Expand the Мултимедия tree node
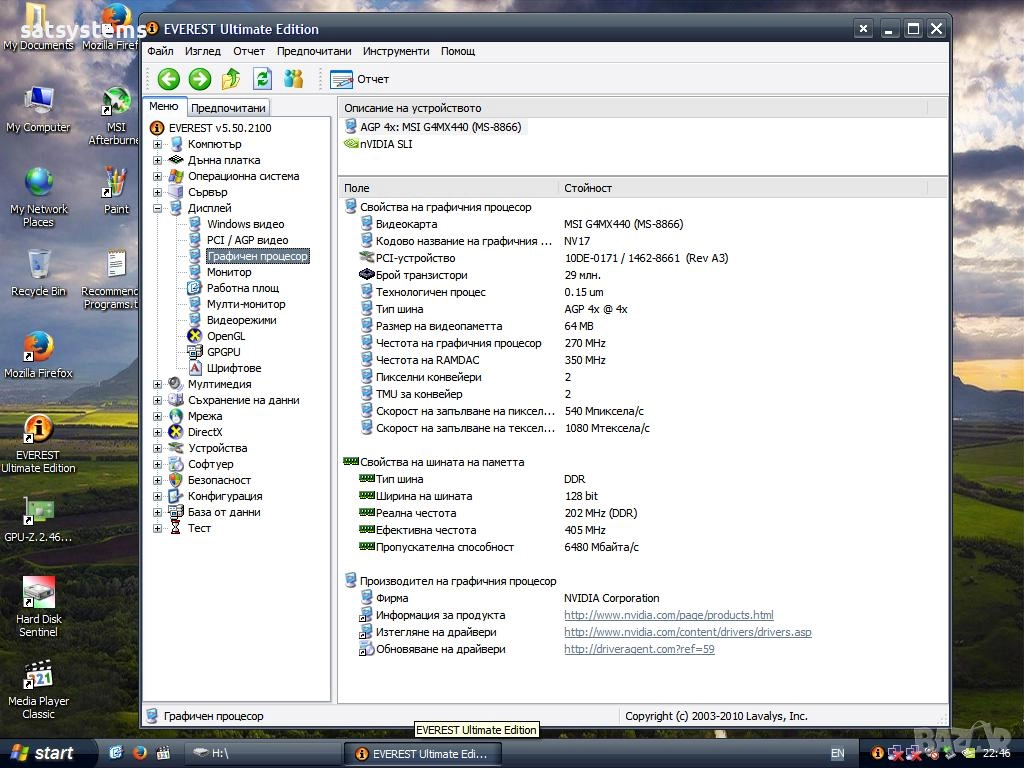The width and height of the screenshot is (1024, 768). point(158,384)
